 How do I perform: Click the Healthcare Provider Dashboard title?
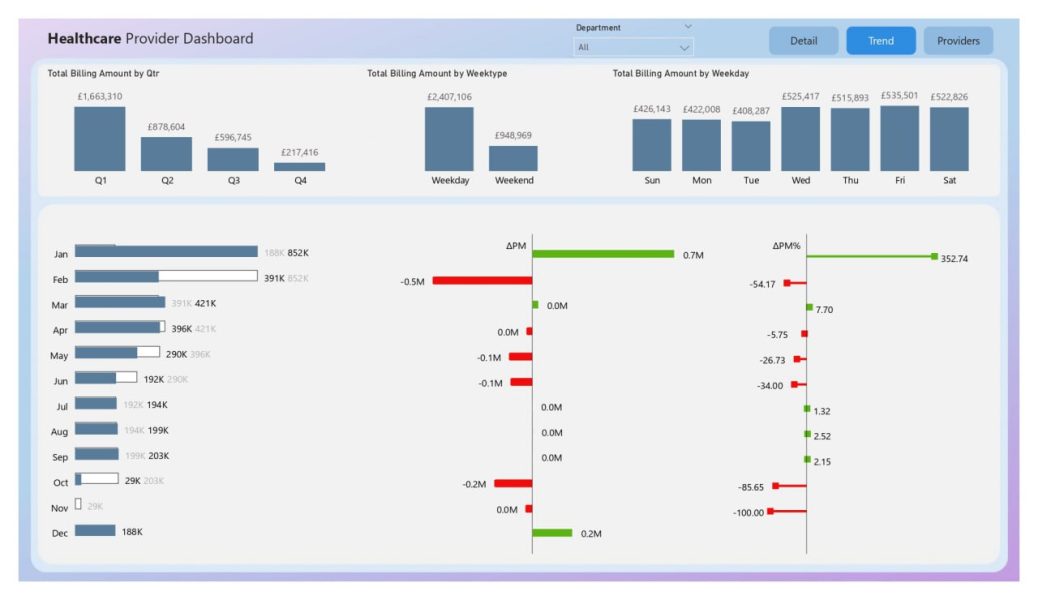pos(150,39)
